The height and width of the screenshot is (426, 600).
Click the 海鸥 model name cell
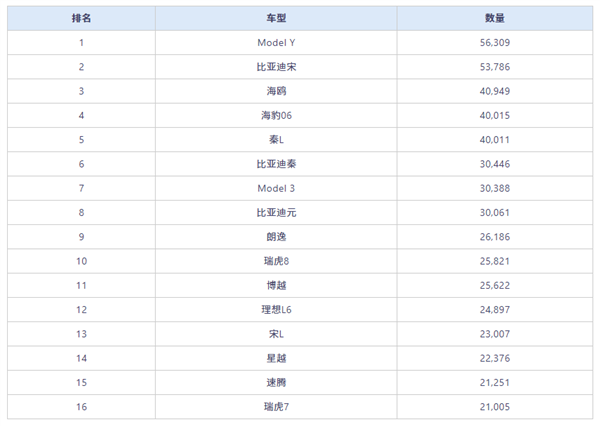point(275,91)
